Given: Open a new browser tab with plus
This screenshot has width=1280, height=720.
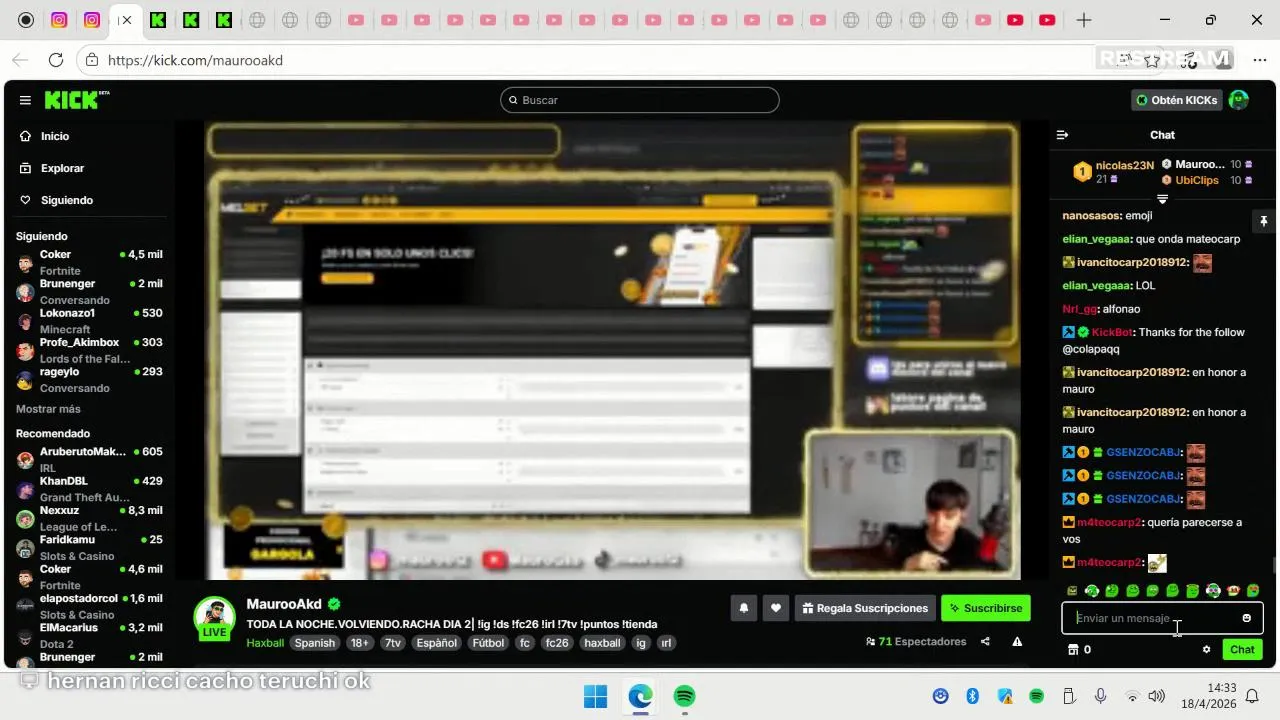Looking at the screenshot, I should [1084, 20].
